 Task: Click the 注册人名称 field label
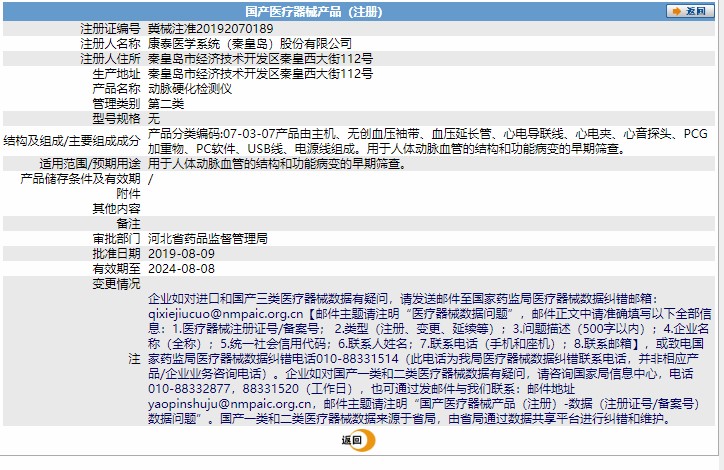point(110,44)
